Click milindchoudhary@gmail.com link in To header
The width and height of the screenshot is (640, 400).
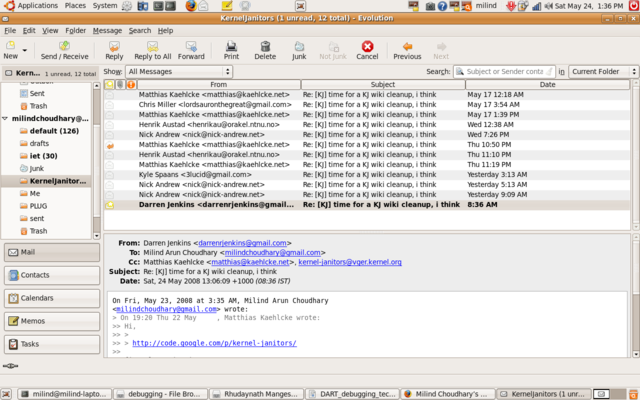coord(273,253)
